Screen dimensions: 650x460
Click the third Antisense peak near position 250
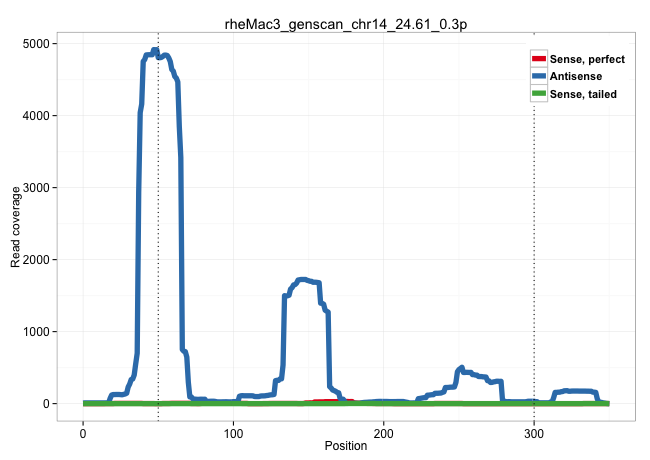461,369
